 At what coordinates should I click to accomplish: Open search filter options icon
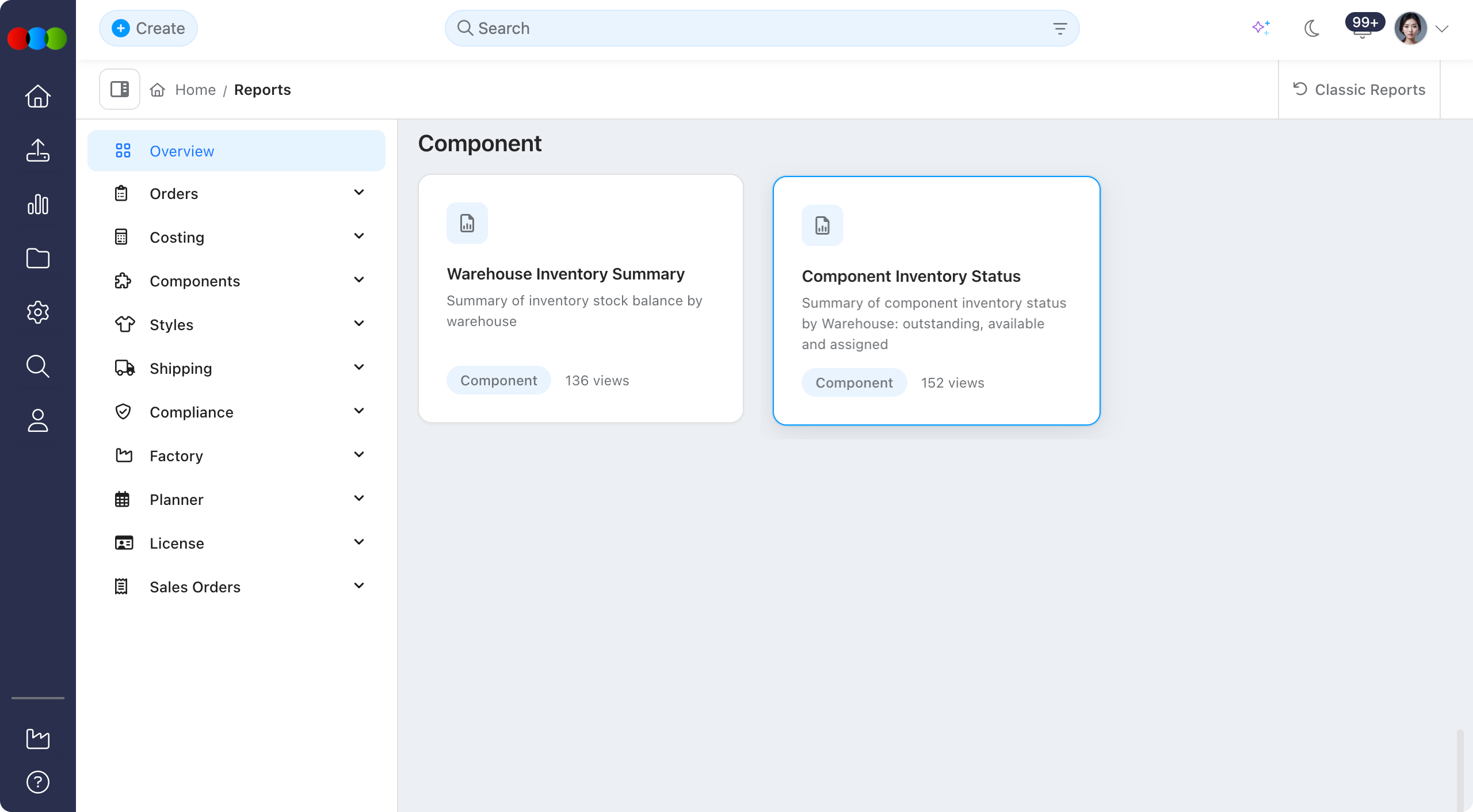pyautogui.click(x=1060, y=28)
